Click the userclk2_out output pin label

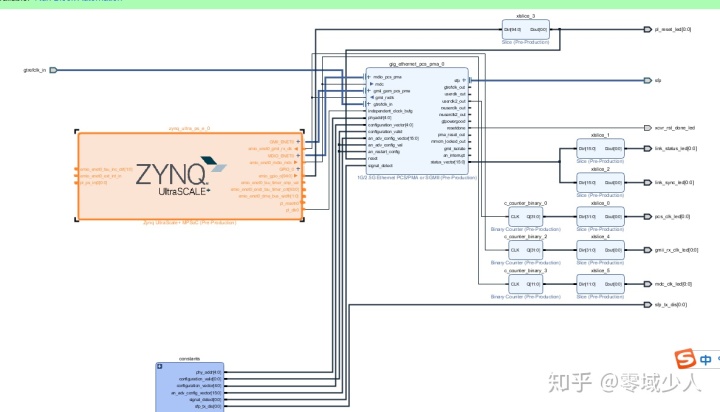click(x=454, y=101)
